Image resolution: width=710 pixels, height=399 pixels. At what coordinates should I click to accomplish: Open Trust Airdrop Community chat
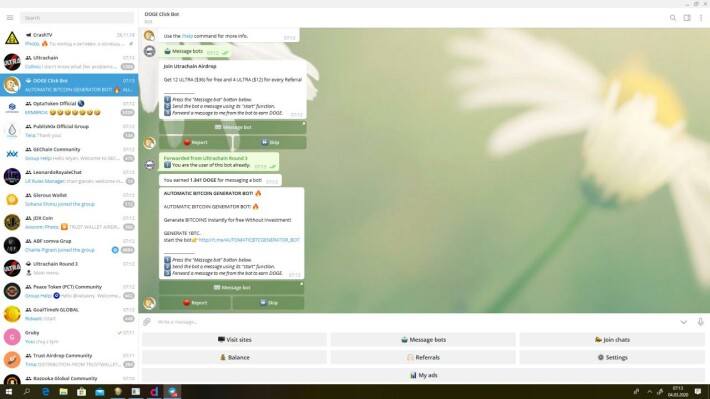[69, 359]
